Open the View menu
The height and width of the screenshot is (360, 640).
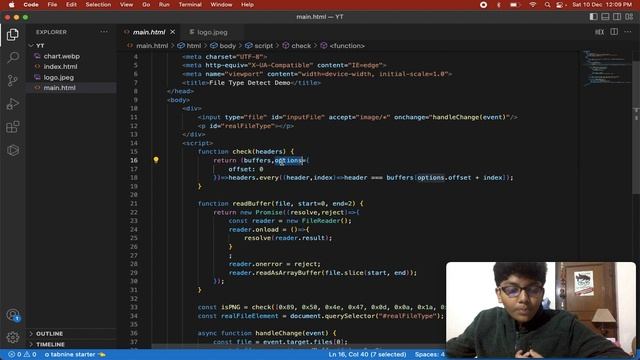click(126, 4)
